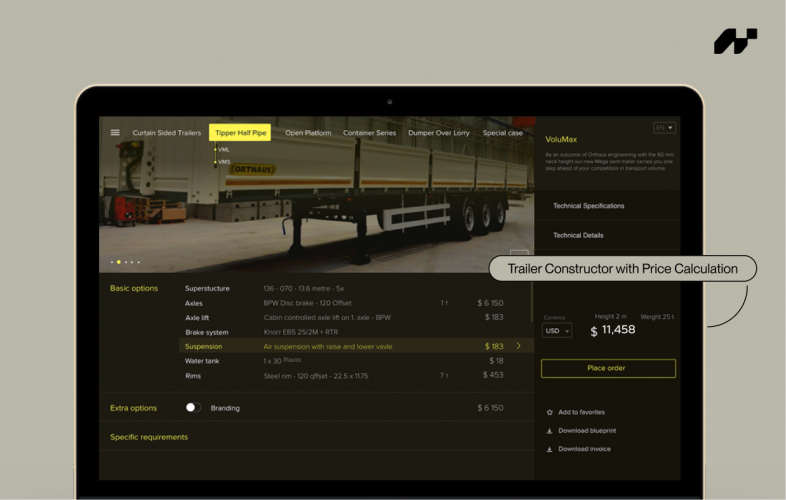This screenshot has height=500, width=786.
Task: Open the Curtain Sided Trailers tab
Action: click(x=166, y=133)
